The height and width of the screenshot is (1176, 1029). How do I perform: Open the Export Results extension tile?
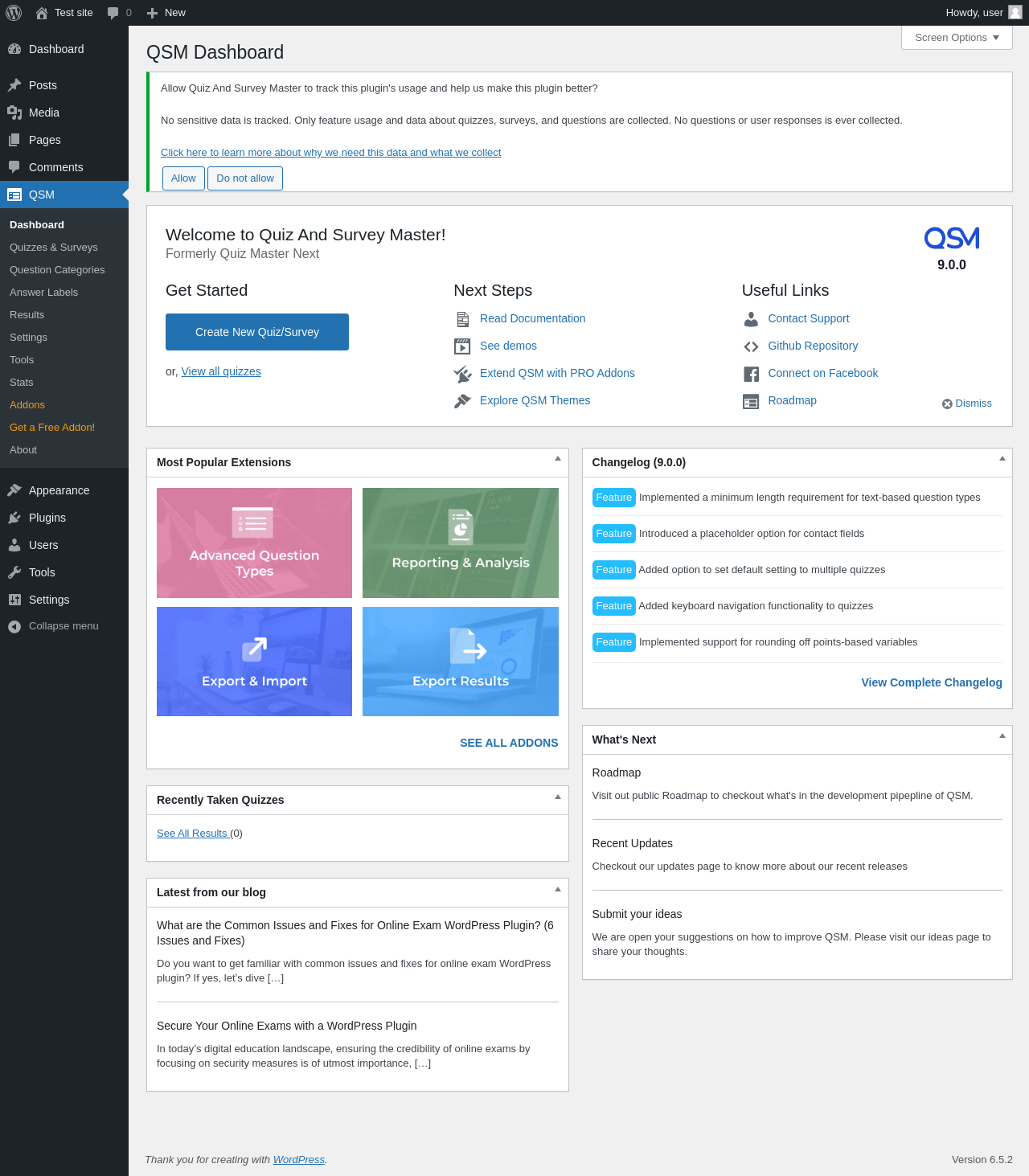461,662
